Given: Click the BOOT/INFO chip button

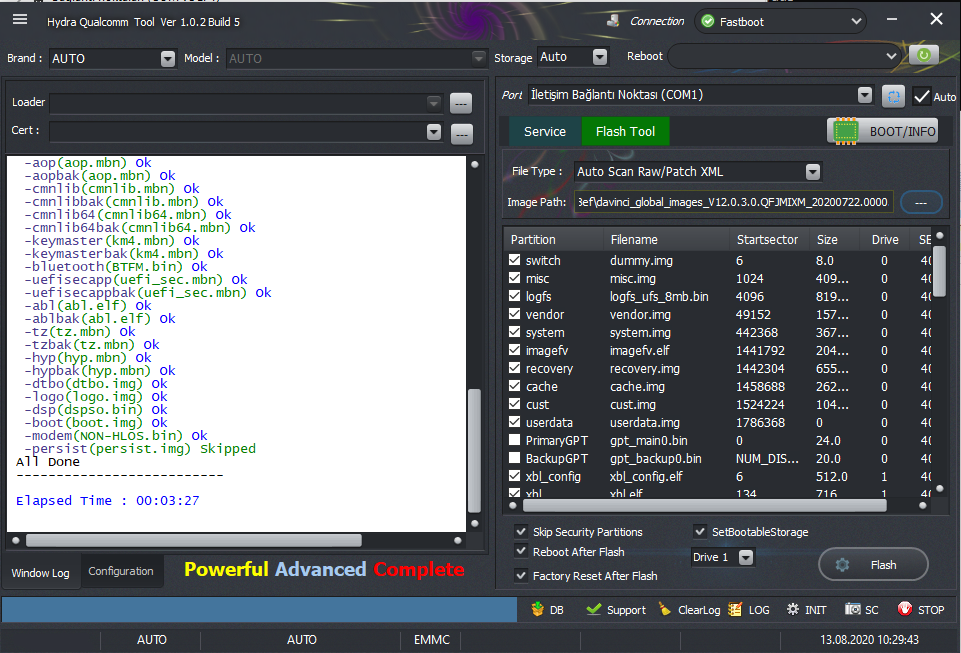Looking at the screenshot, I should pos(883,131).
